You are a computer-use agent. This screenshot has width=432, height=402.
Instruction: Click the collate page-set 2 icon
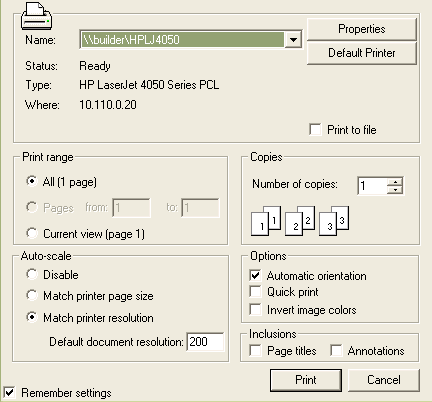[x=300, y=221]
